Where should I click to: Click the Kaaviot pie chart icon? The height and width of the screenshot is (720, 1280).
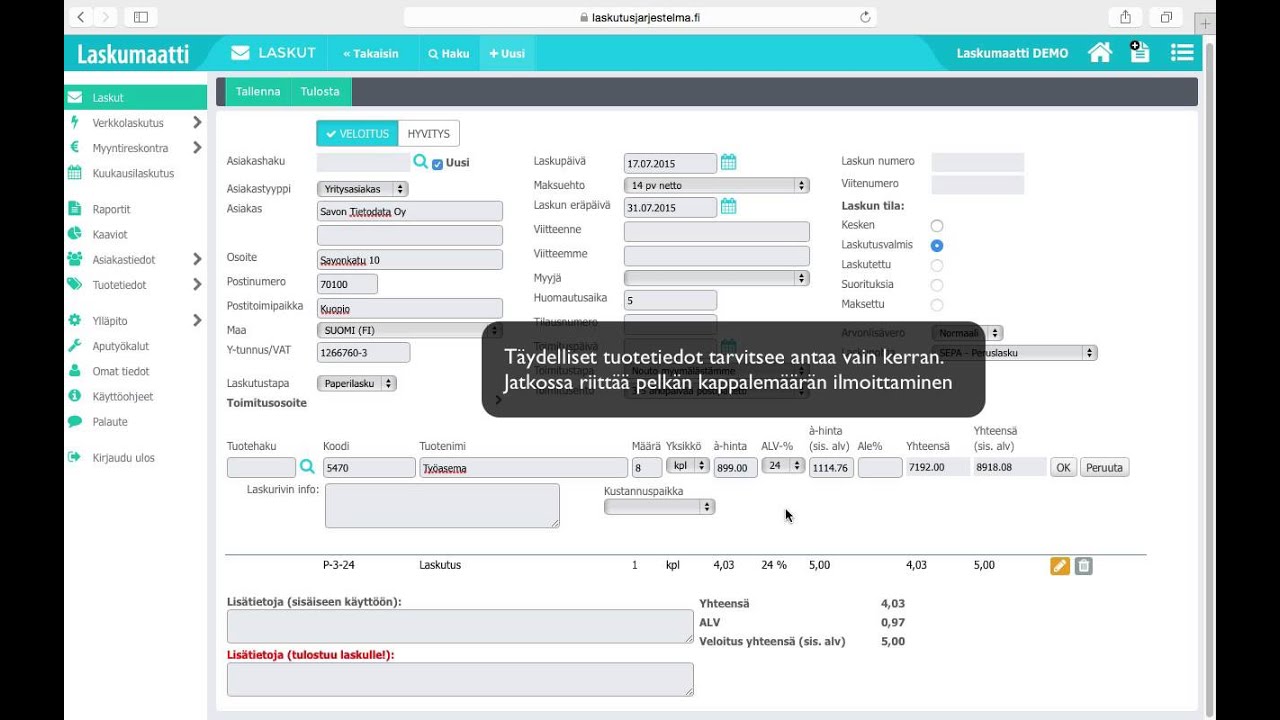click(74, 234)
